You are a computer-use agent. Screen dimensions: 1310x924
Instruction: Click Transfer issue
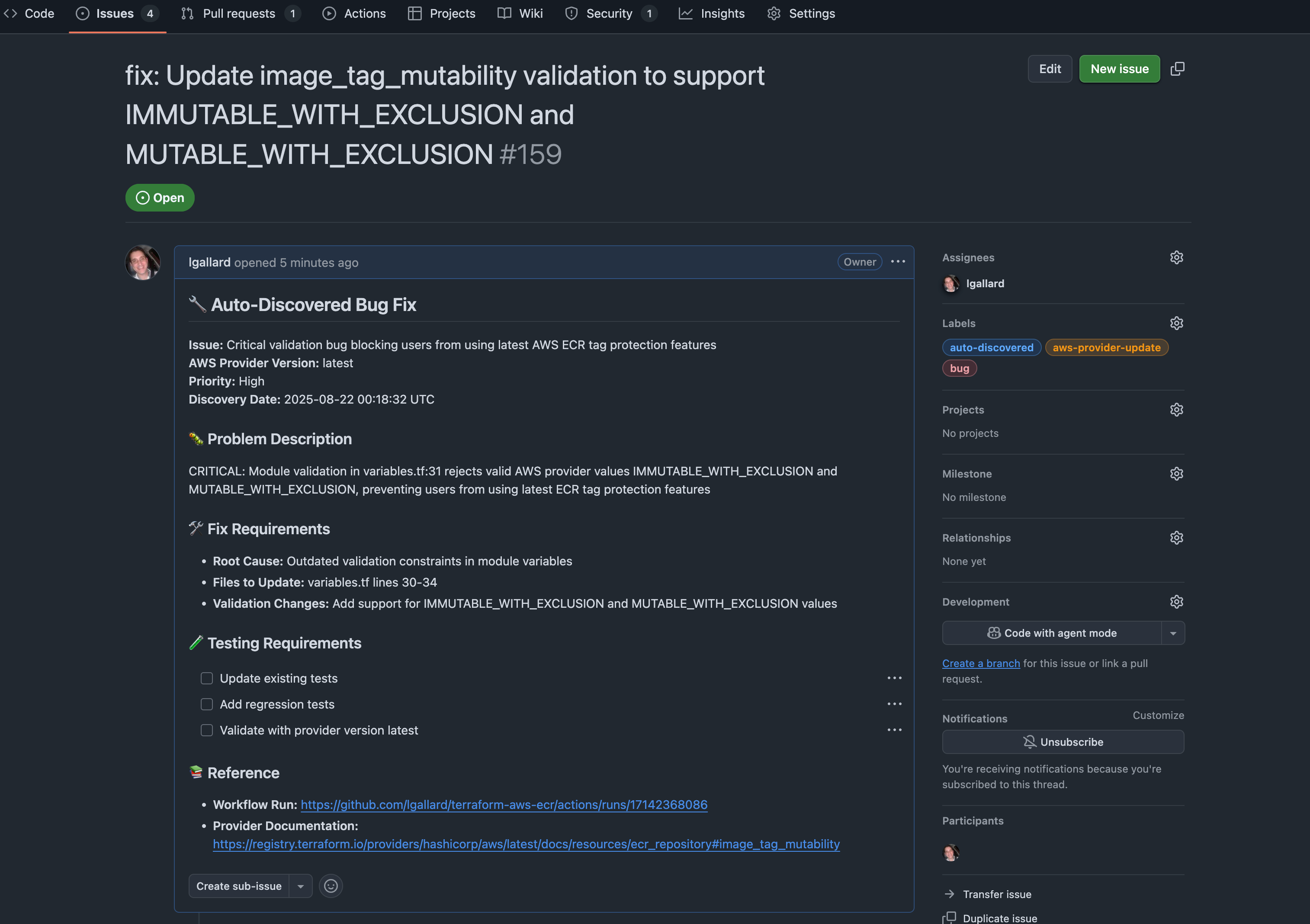click(988, 894)
